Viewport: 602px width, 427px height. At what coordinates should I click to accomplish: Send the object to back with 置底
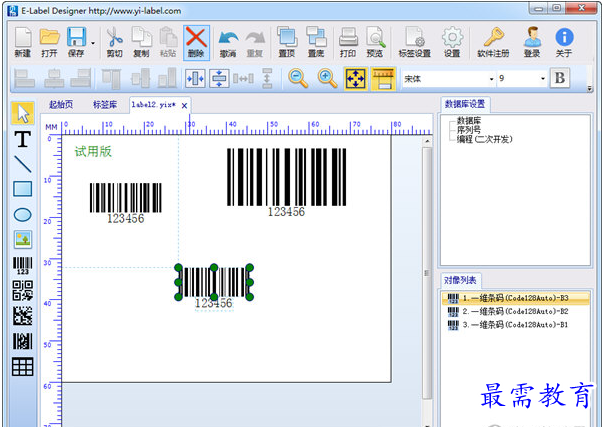316,42
